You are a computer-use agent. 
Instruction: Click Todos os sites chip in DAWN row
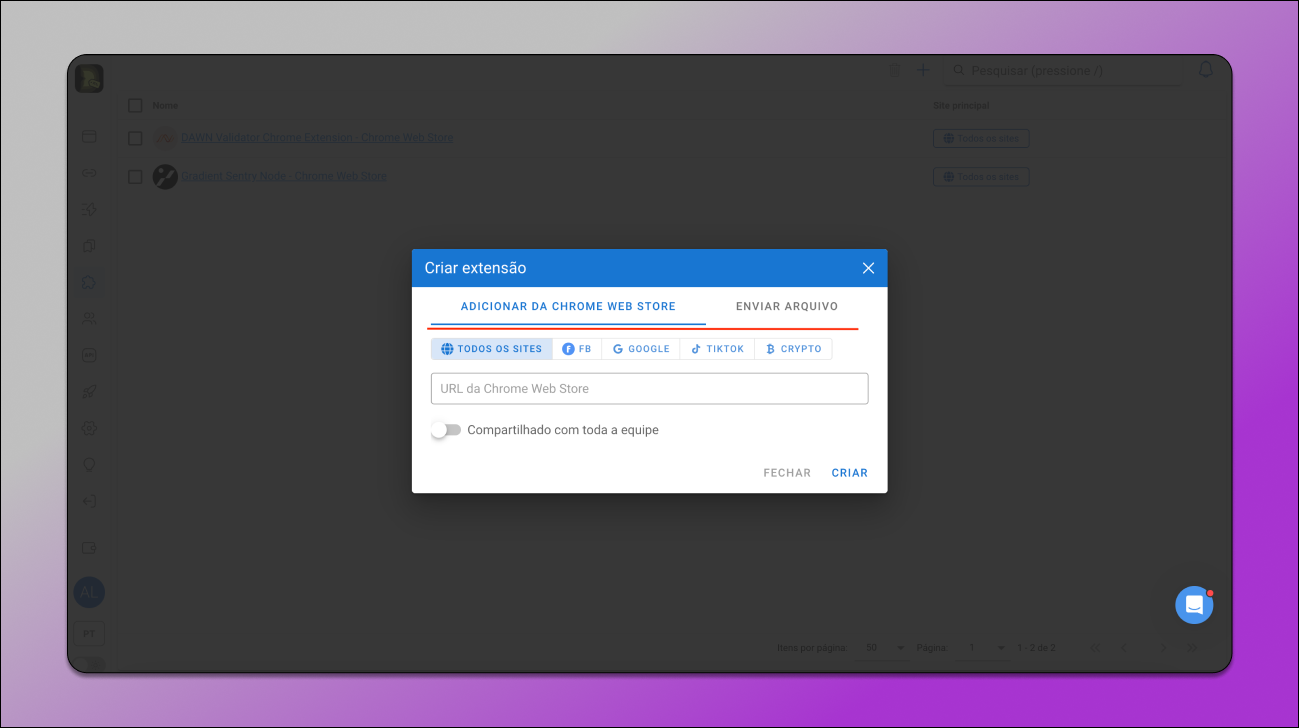[x=981, y=139]
